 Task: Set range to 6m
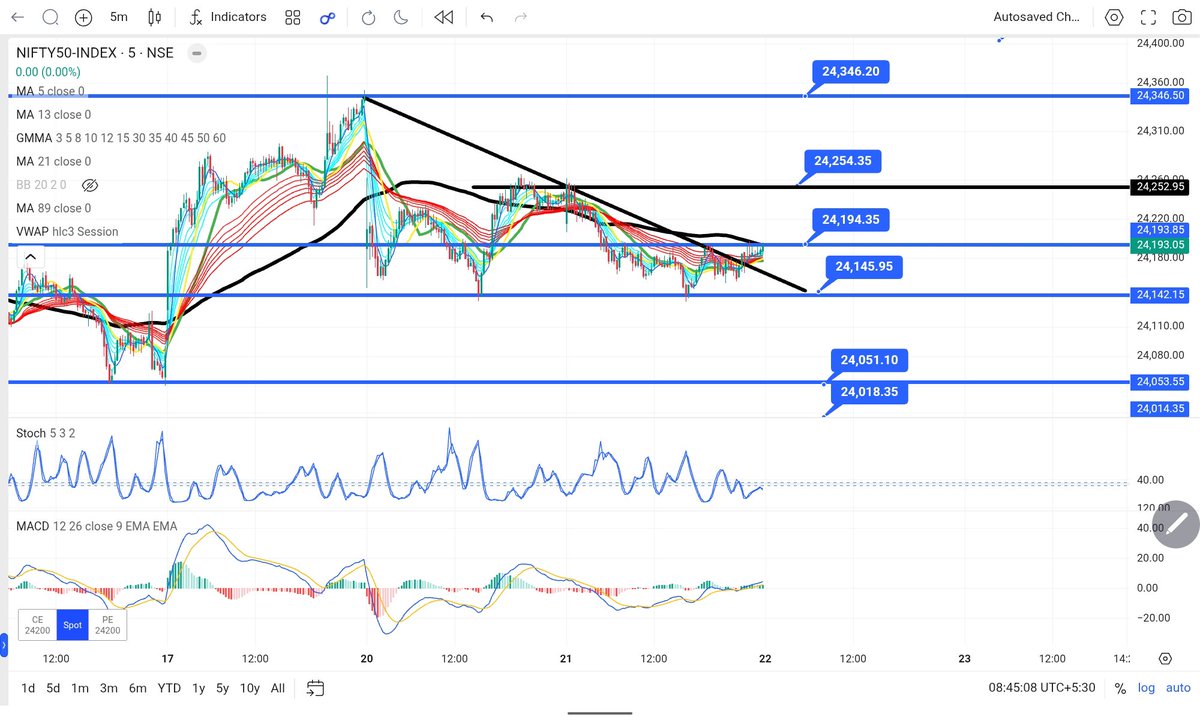tap(138, 688)
